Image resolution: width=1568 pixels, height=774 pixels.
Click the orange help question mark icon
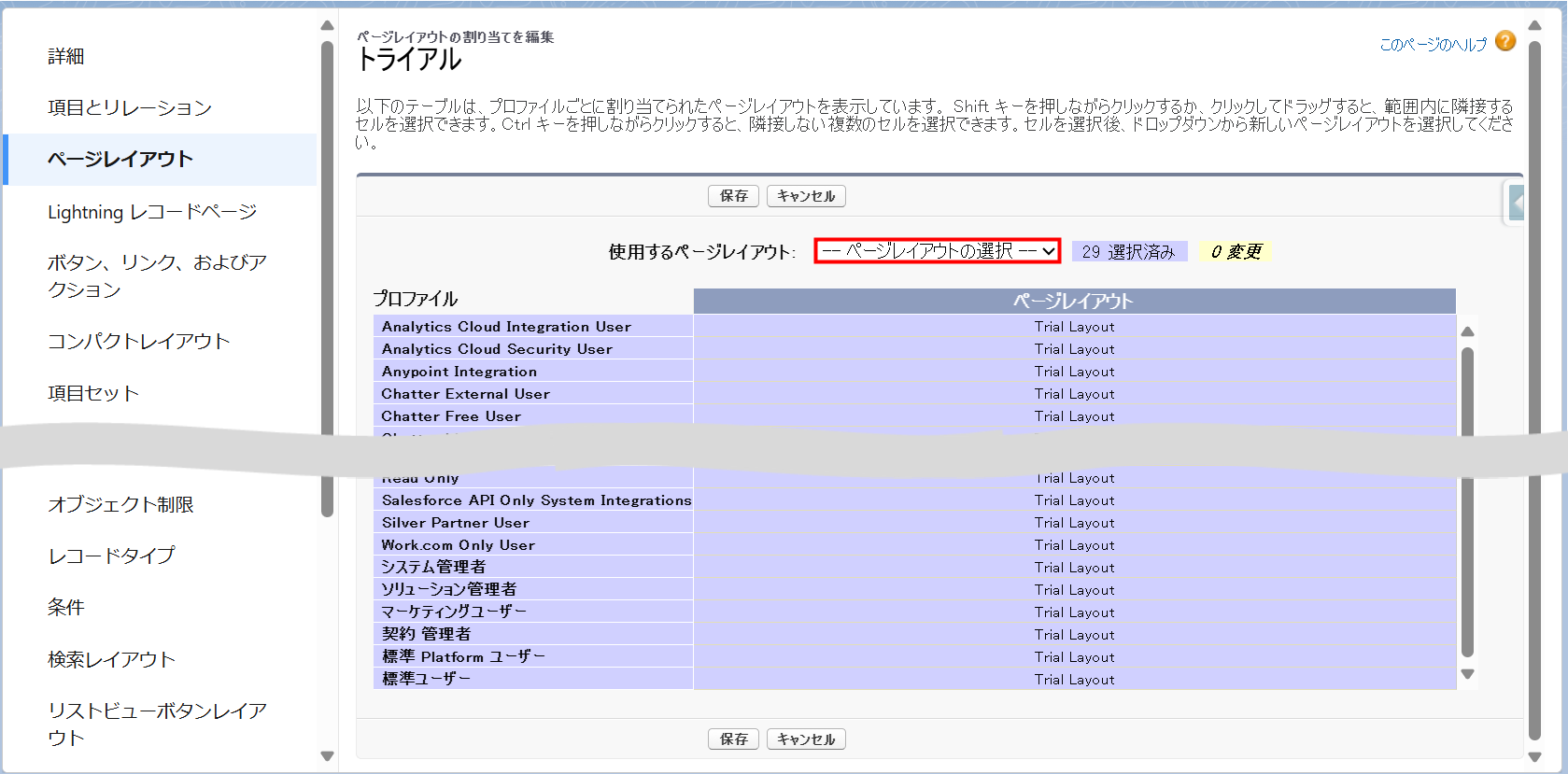pyautogui.click(x=1504, y=41)
